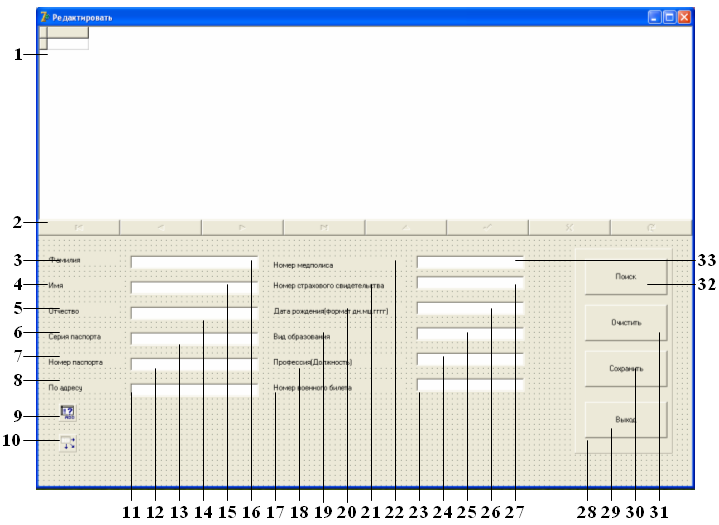Maximize the Редактировать window
The height and width of the screenshot is (525, 719).
(x=669, y=17)
